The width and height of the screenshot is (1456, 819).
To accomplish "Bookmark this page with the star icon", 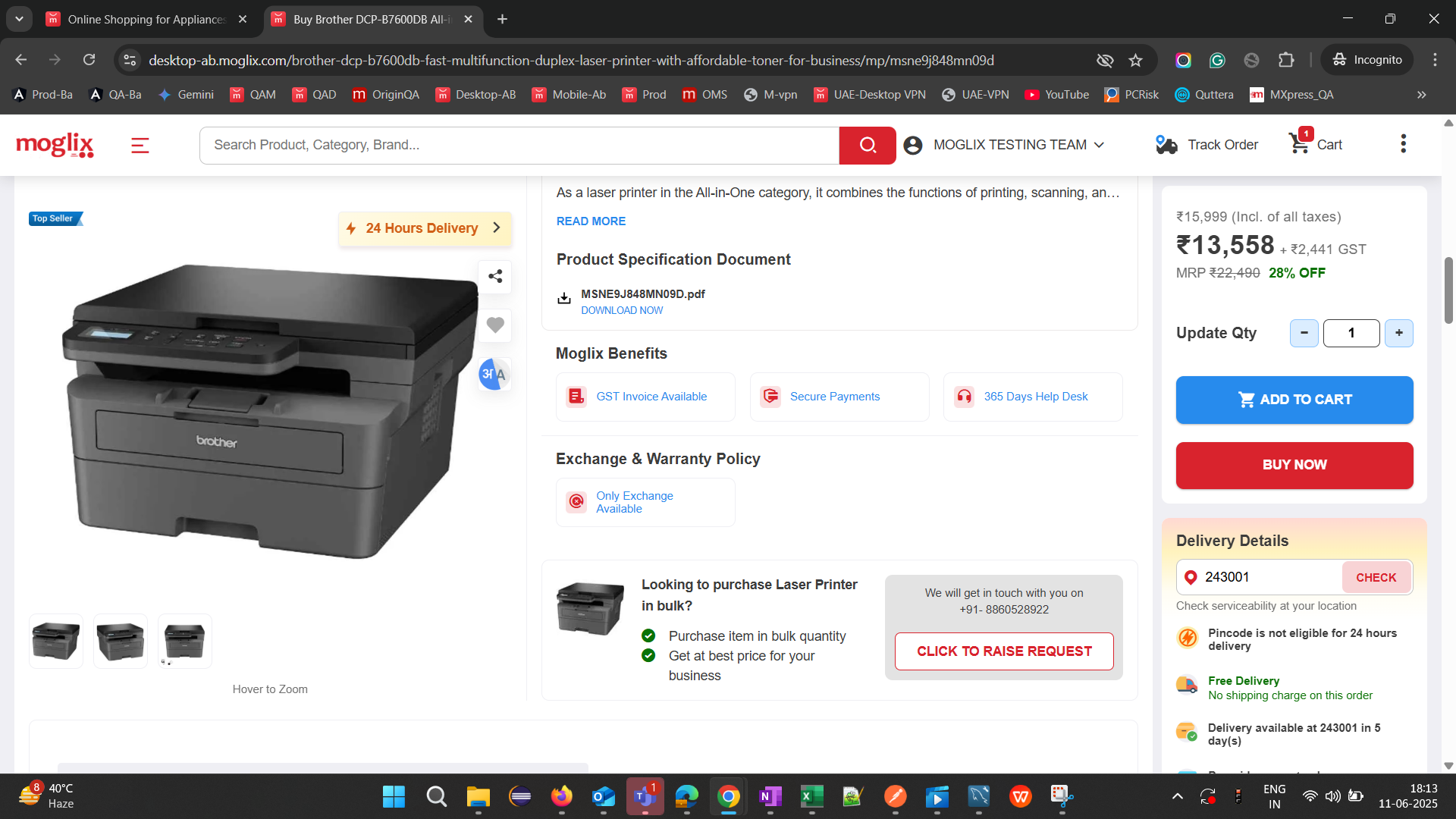I will 1135,60.
